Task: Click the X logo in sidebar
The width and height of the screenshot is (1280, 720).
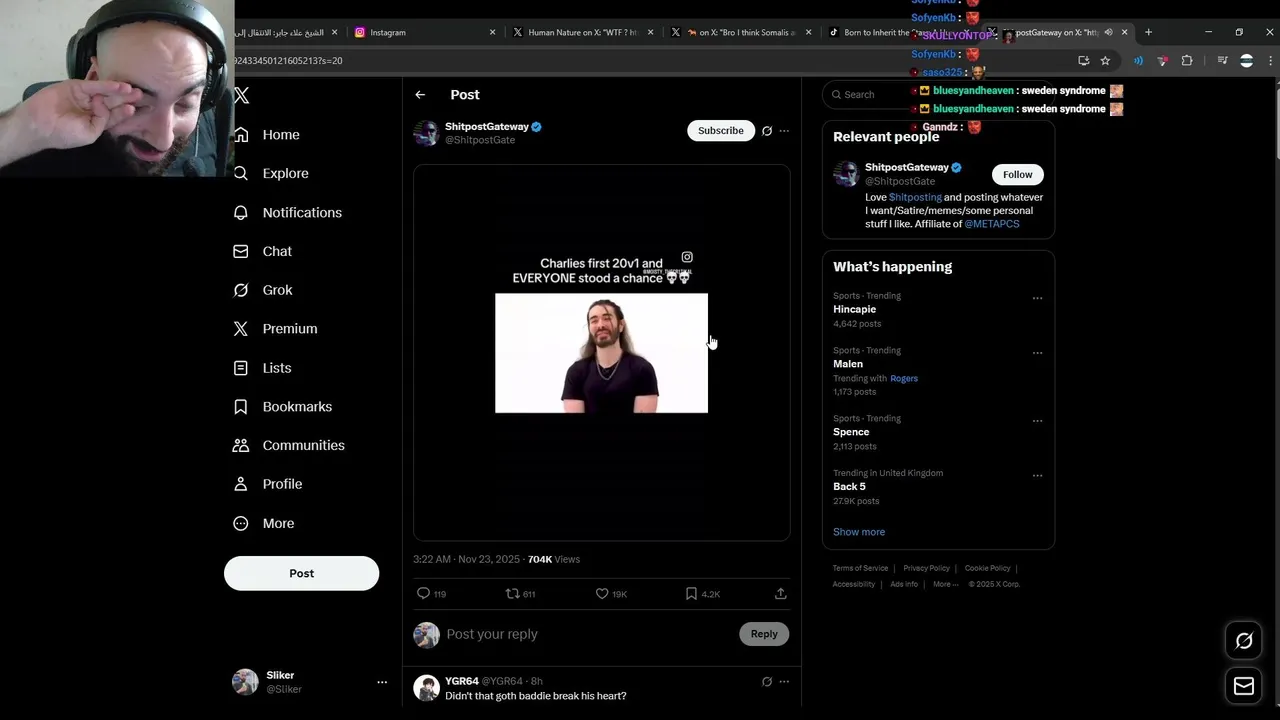Action: [241, 96]
